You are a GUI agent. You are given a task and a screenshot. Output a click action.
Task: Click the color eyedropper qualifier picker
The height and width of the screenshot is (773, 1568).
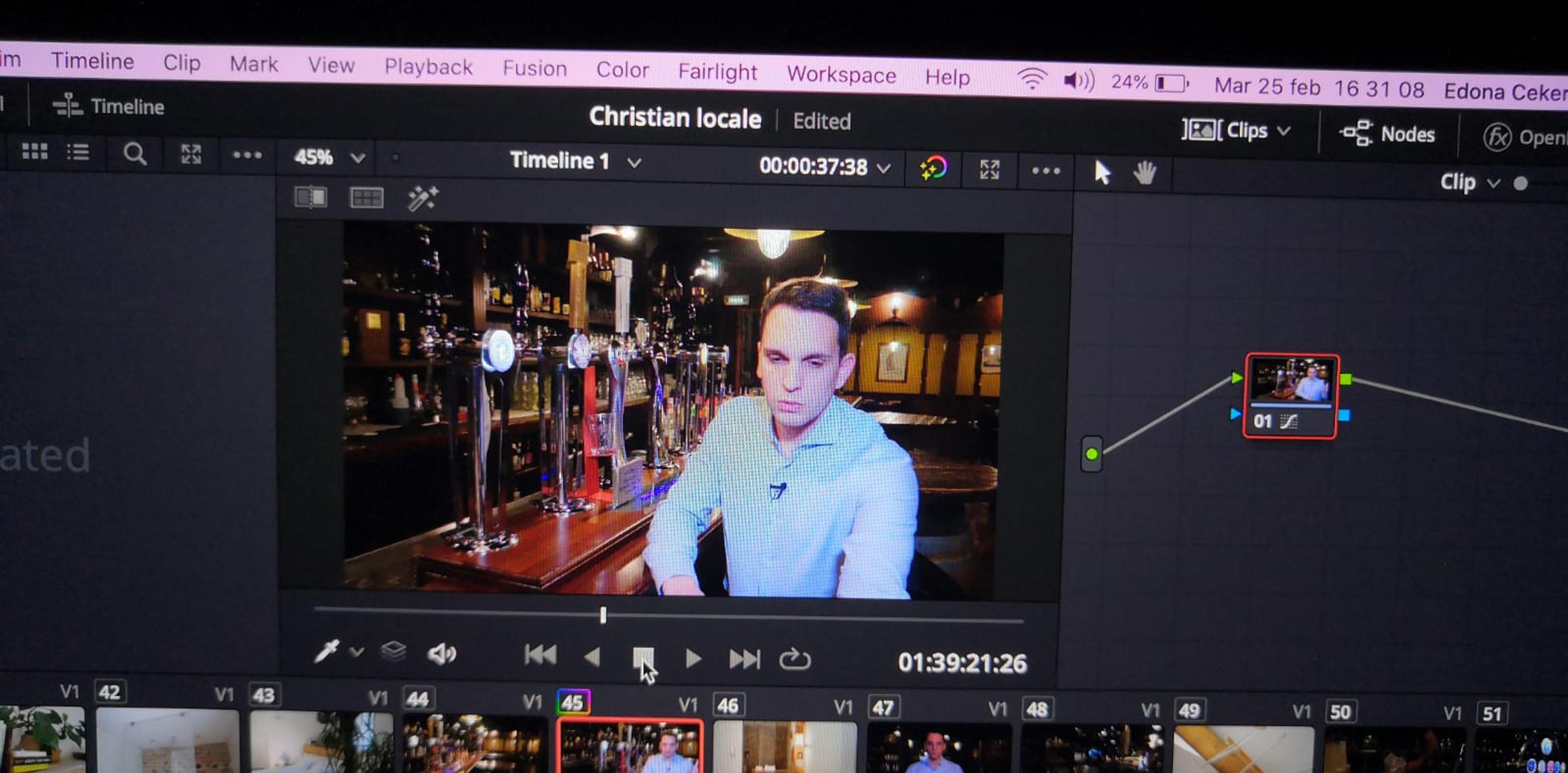tap(326, 651)
